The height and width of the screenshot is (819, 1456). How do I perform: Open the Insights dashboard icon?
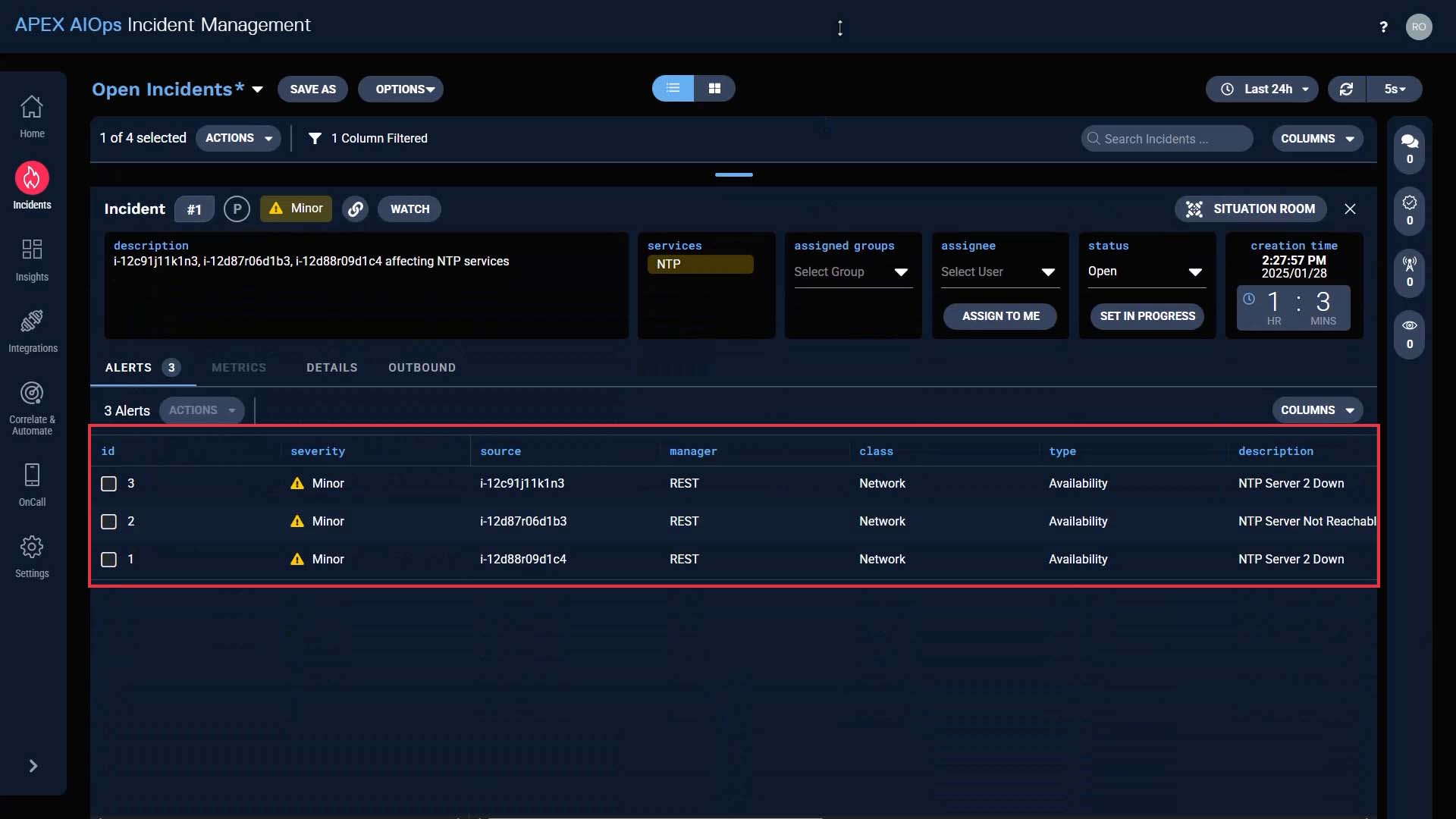pyautogui.click(x=32, y=249)
